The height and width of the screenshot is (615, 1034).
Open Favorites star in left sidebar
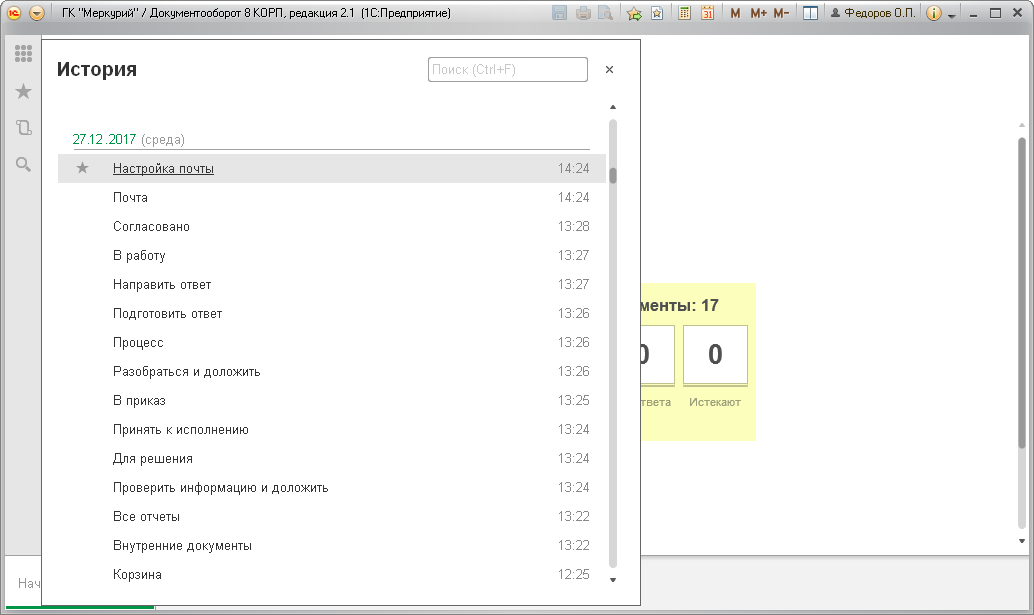point(23,91)
